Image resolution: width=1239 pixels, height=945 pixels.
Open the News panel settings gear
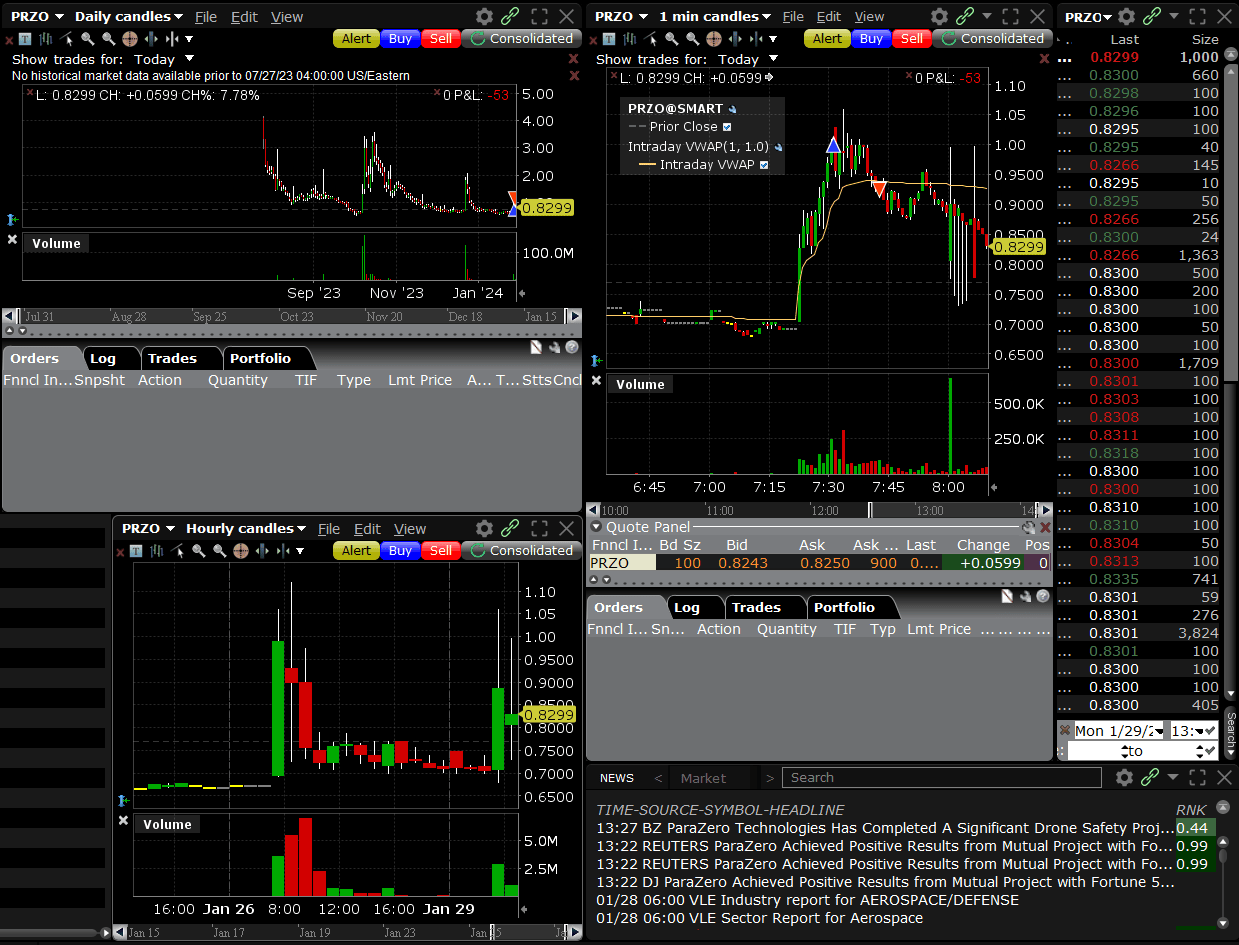1124,777
